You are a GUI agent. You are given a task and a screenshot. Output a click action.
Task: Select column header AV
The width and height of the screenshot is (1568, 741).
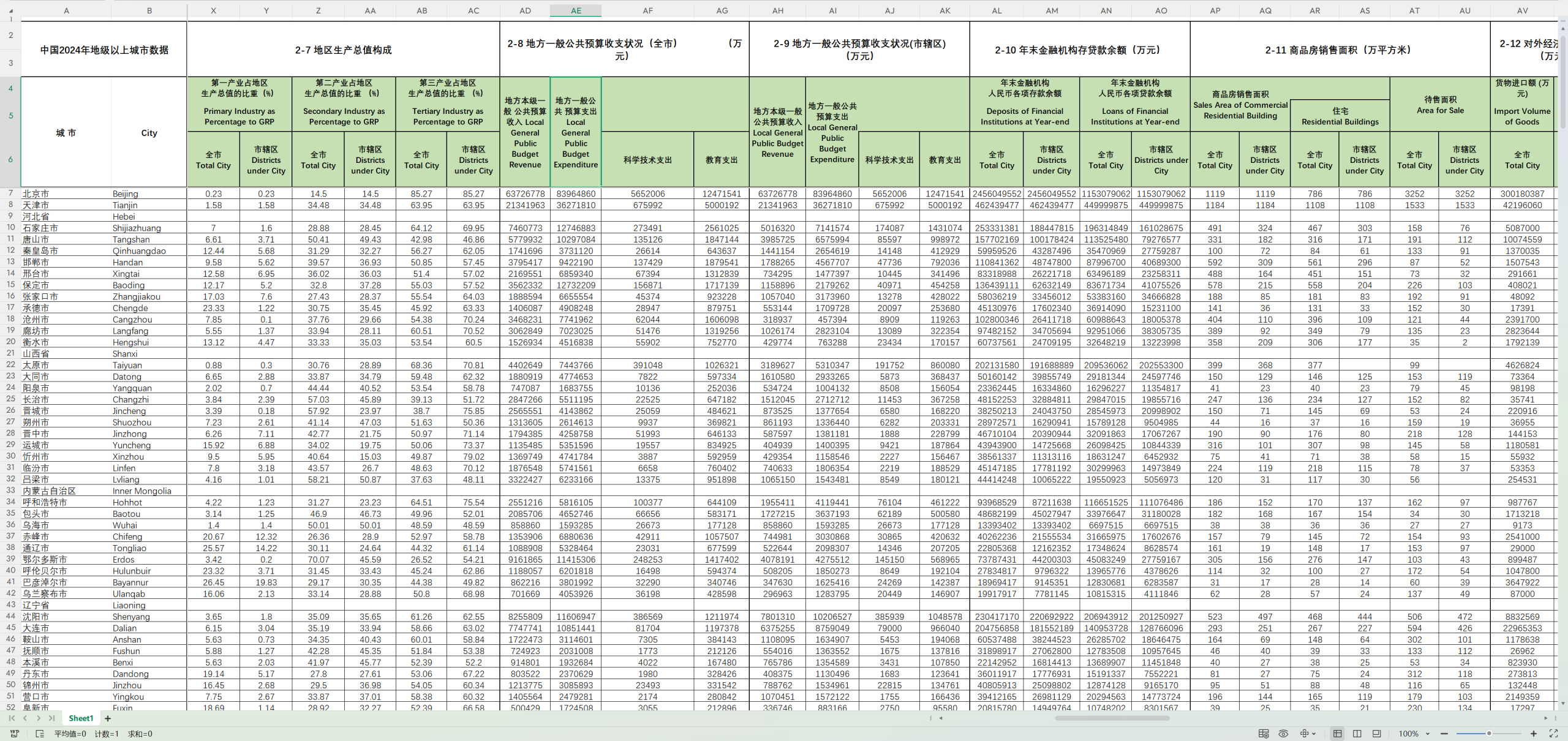click(x=1522, y=10)
